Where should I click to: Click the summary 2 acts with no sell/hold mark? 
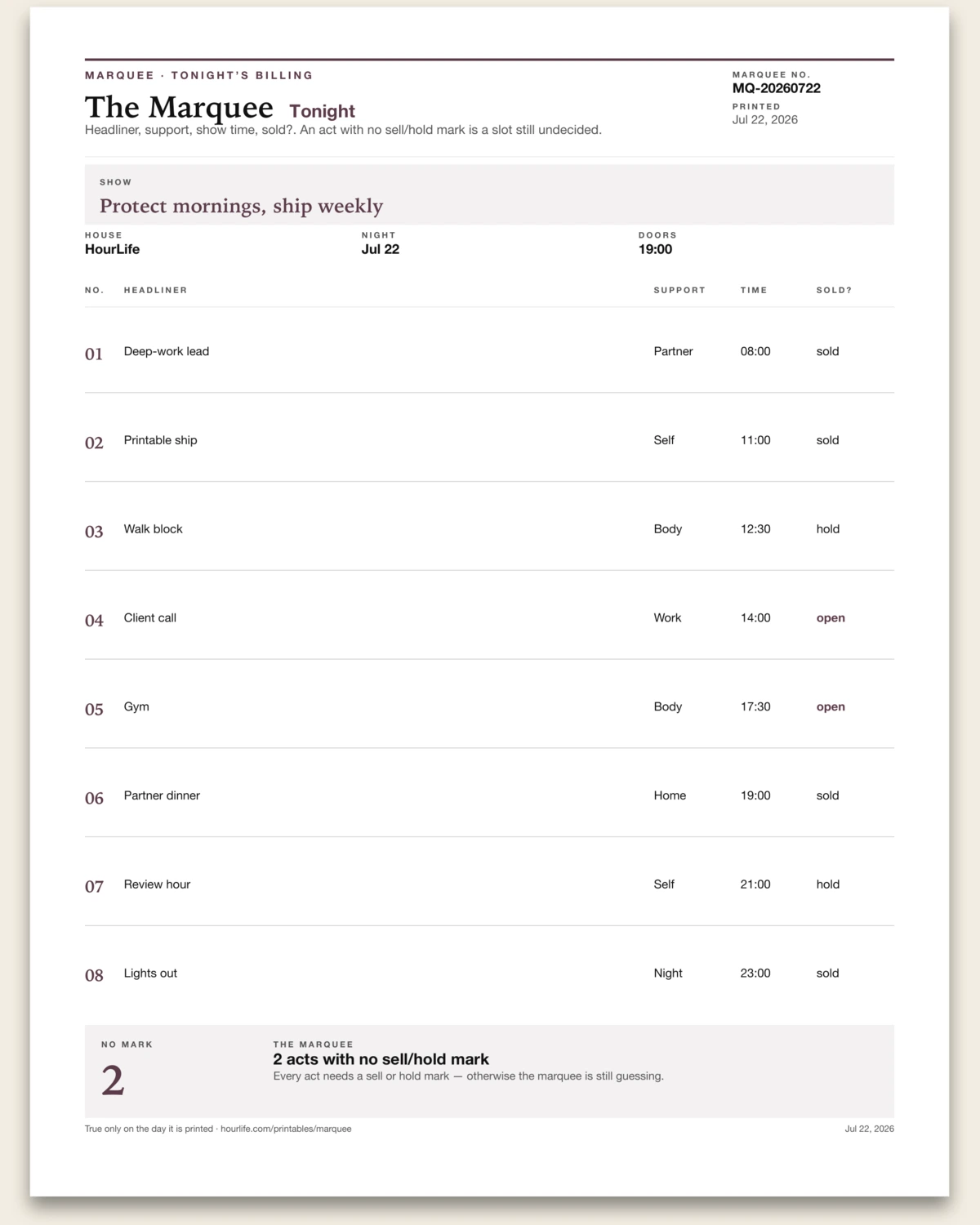click(381, 1059)
